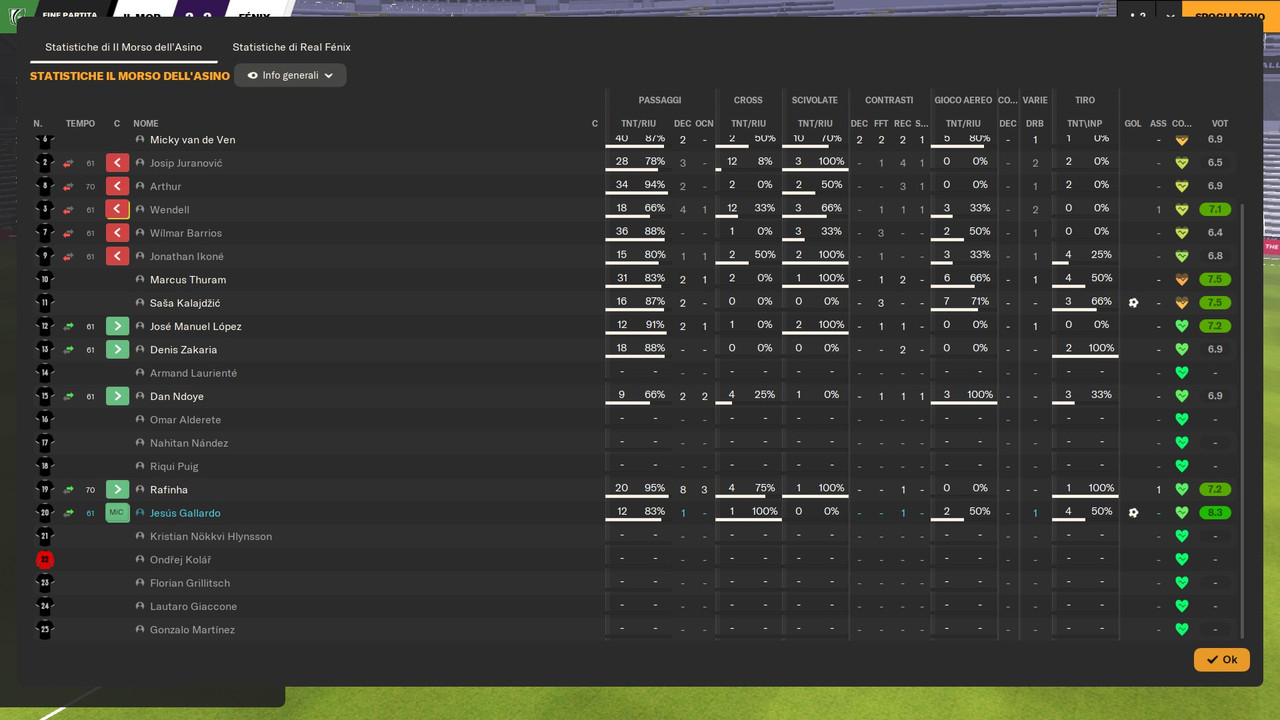Sort by the TEMPO column header
Screen dimensions: 1280x720
80,124
